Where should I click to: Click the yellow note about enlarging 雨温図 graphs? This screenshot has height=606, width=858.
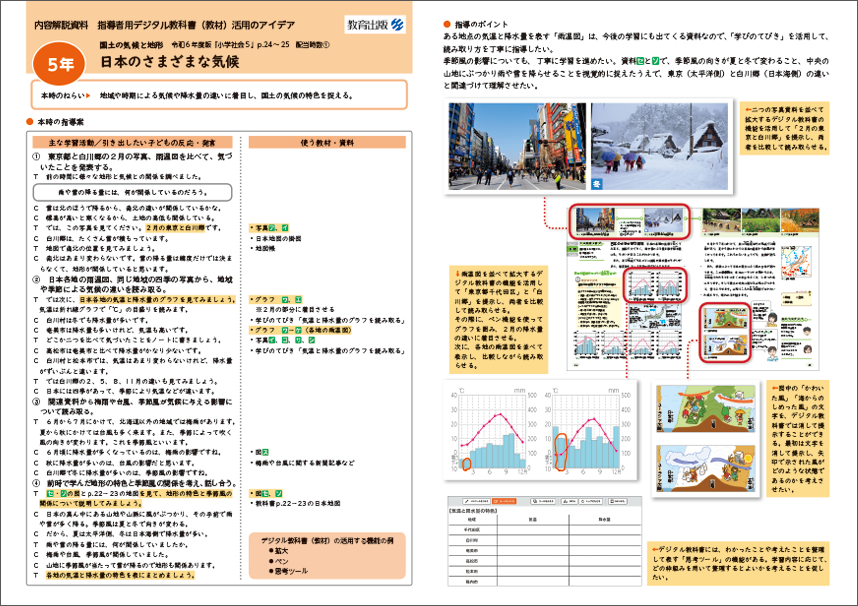point(498,320)
